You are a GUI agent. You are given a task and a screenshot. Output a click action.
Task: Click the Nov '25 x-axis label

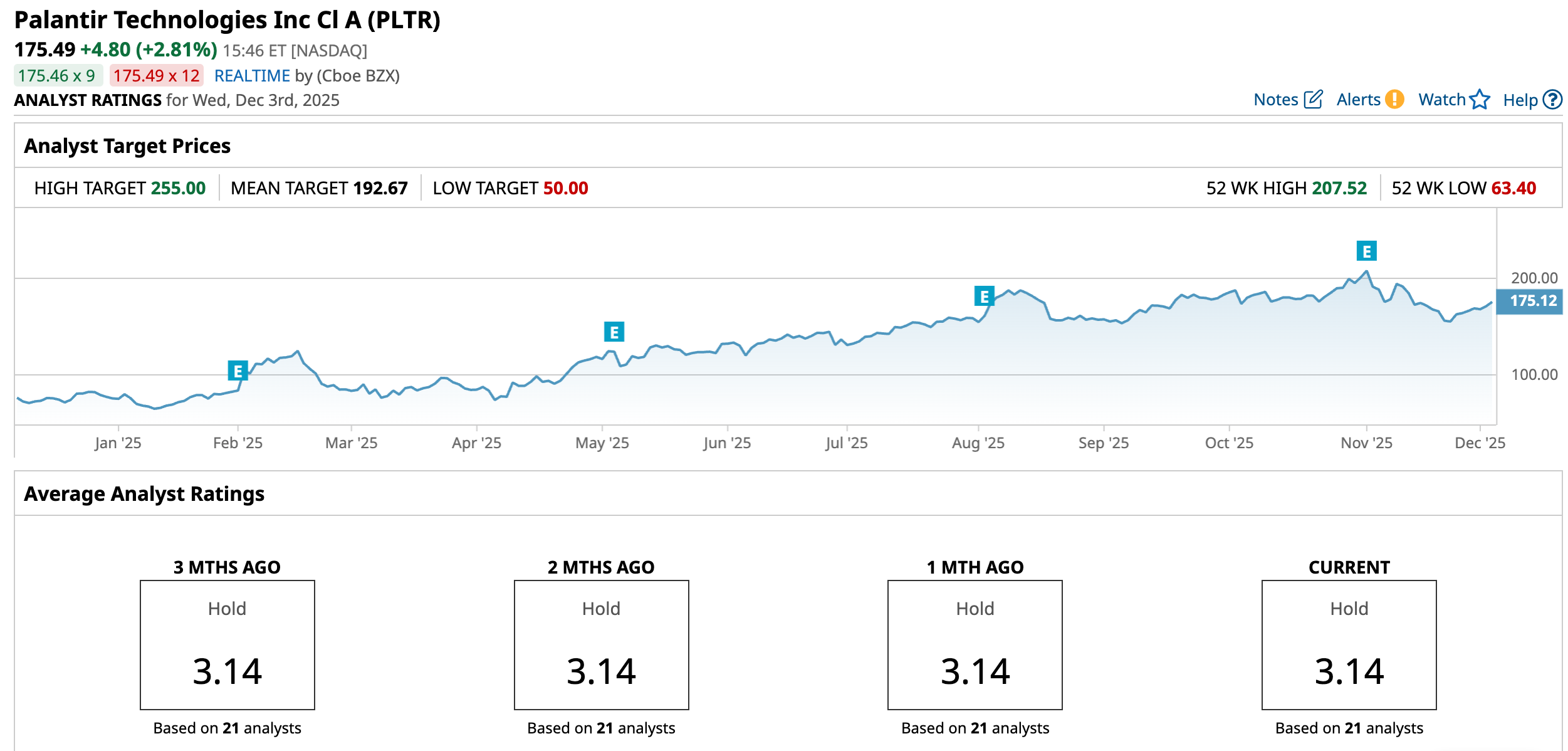point(1366,443)
